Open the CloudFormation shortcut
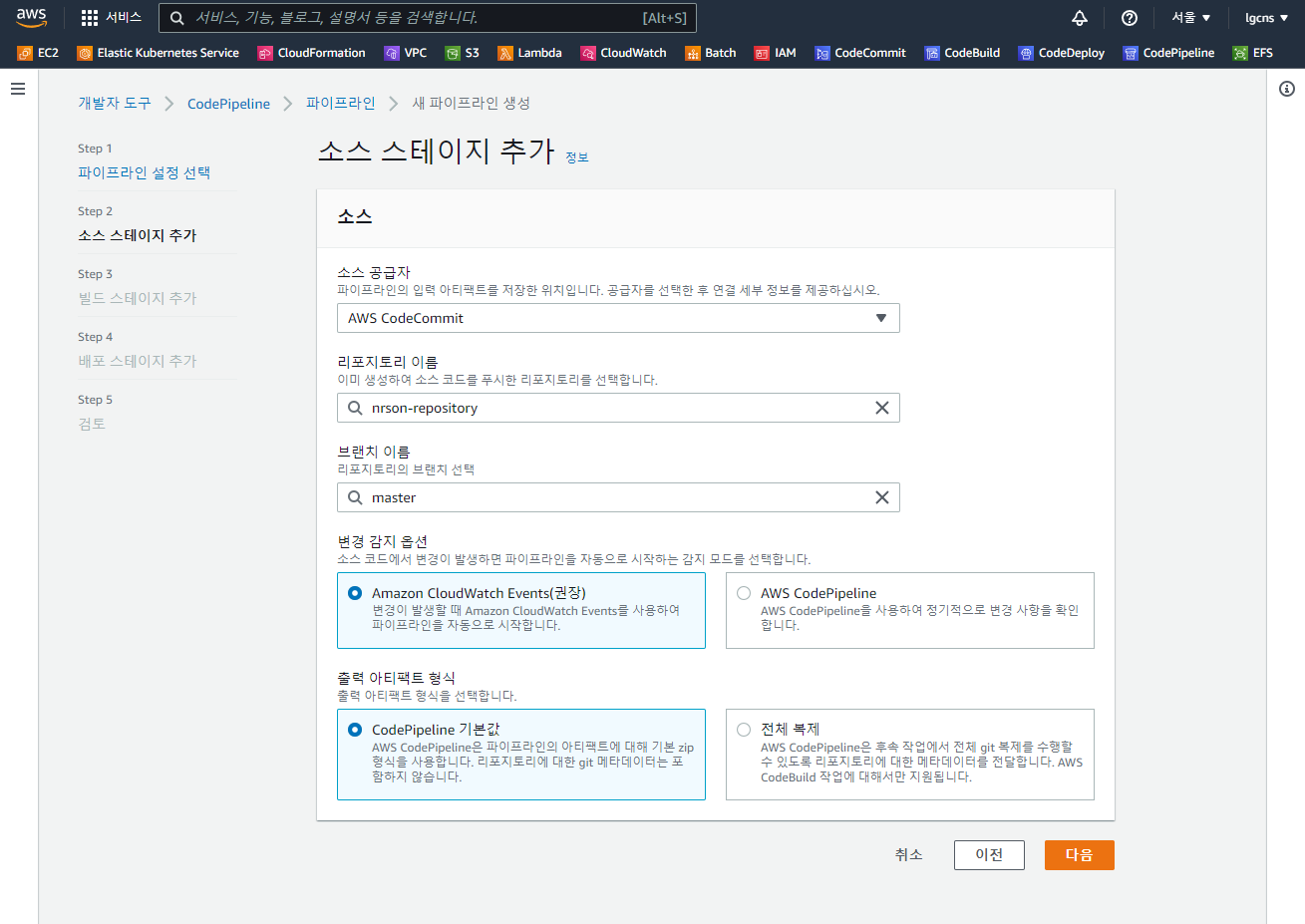This screenshot has height=924, width=1305. 311,53
